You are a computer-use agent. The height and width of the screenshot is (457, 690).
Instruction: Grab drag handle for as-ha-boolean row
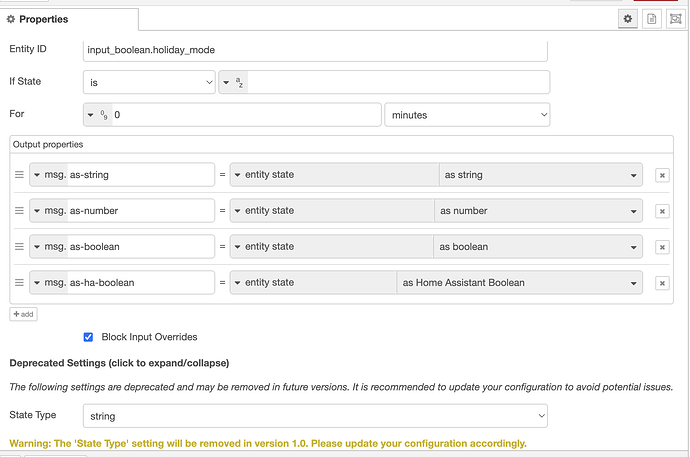click(19, 283)
